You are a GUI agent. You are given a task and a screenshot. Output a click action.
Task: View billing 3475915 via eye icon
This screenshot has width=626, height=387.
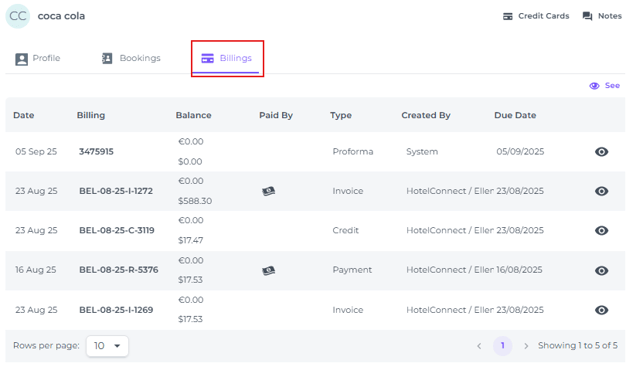point(601,152)
